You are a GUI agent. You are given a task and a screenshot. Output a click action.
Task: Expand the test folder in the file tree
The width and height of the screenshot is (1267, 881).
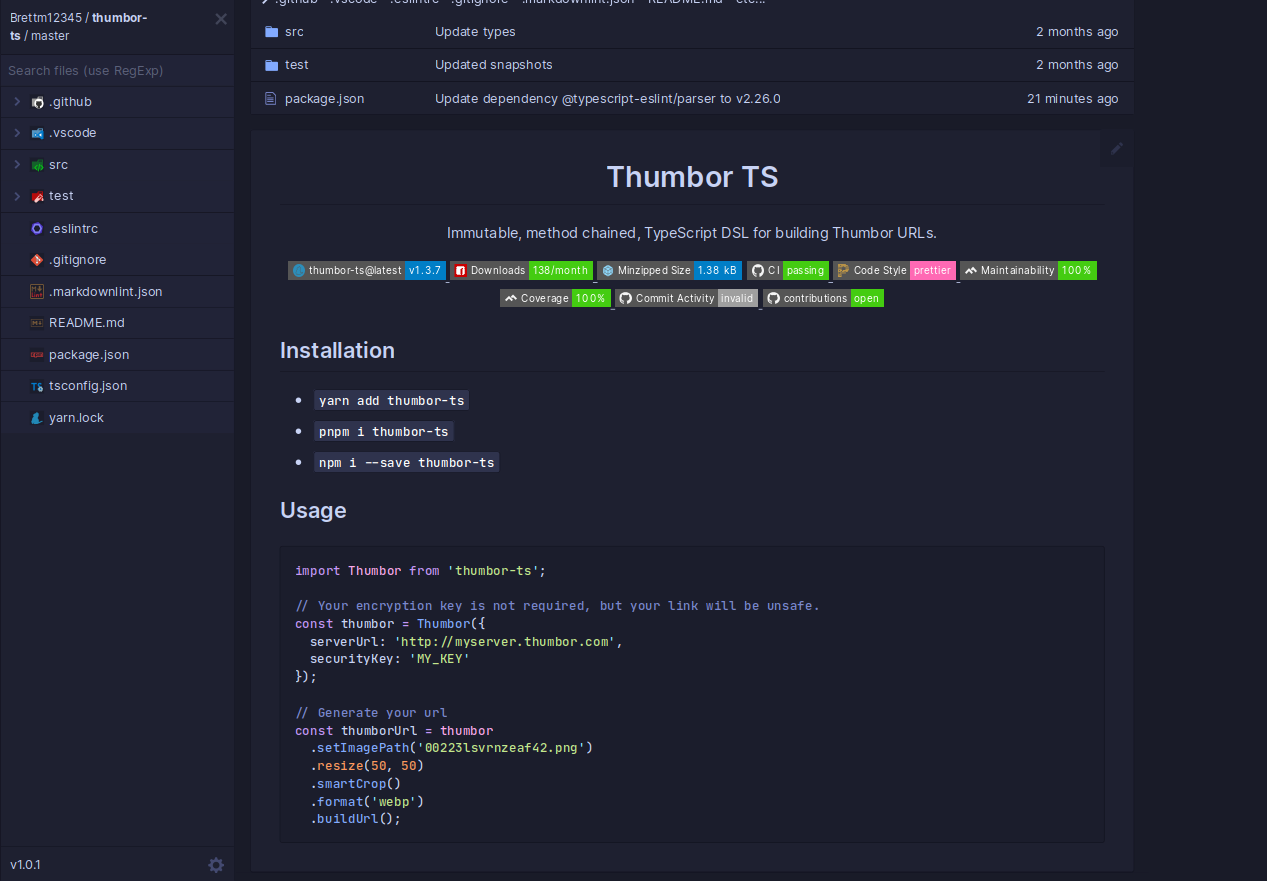[x=16, y=195]
